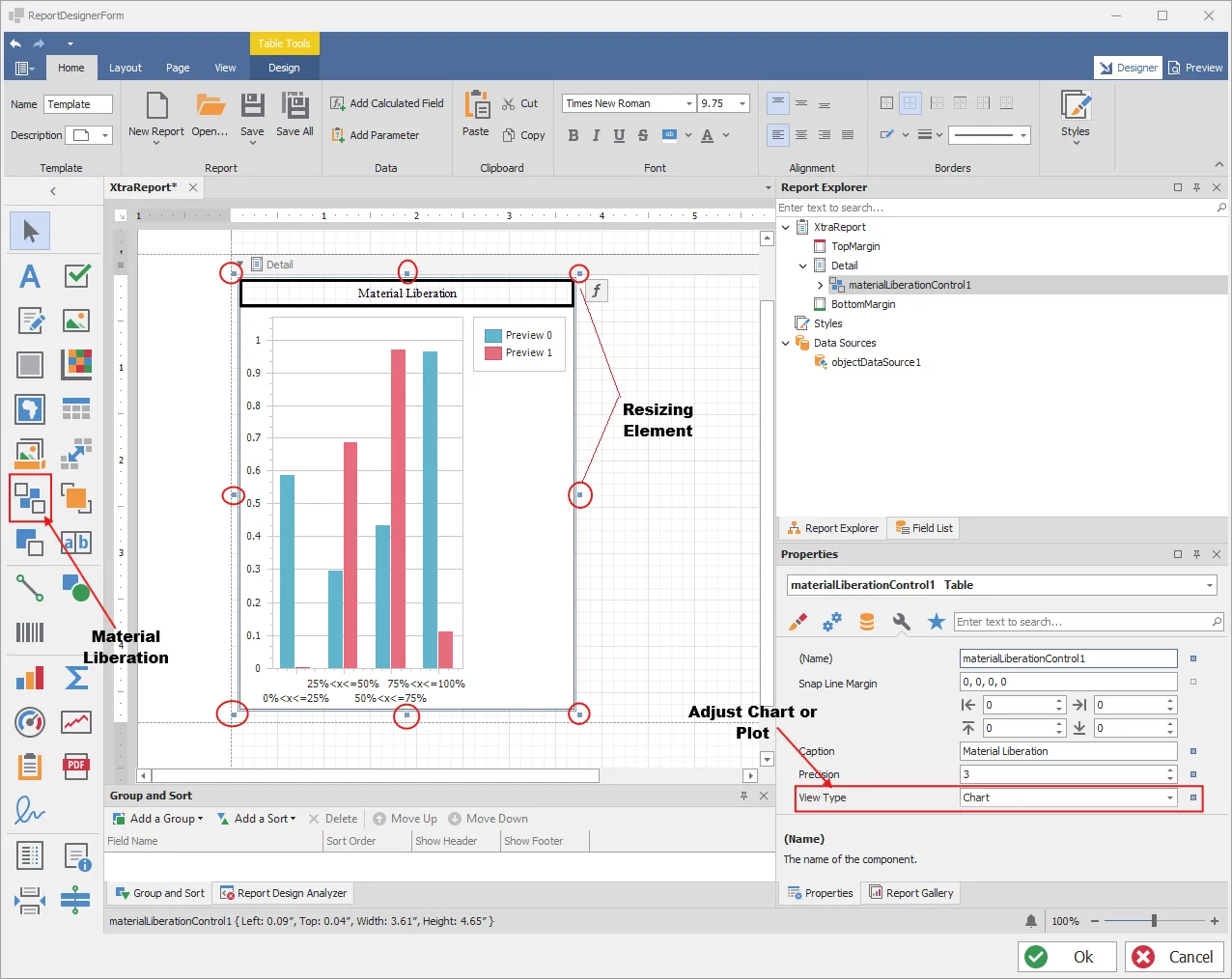
Task: Open the font name dropdown
Action: click(689, 103)
